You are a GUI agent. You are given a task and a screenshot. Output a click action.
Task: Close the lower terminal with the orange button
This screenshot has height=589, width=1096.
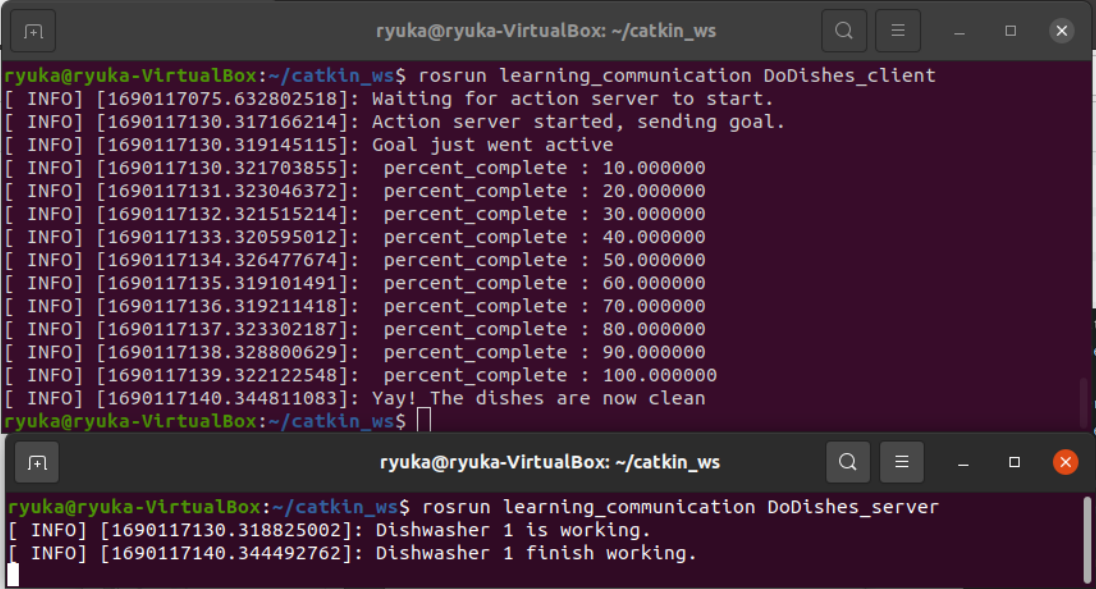1065,462
